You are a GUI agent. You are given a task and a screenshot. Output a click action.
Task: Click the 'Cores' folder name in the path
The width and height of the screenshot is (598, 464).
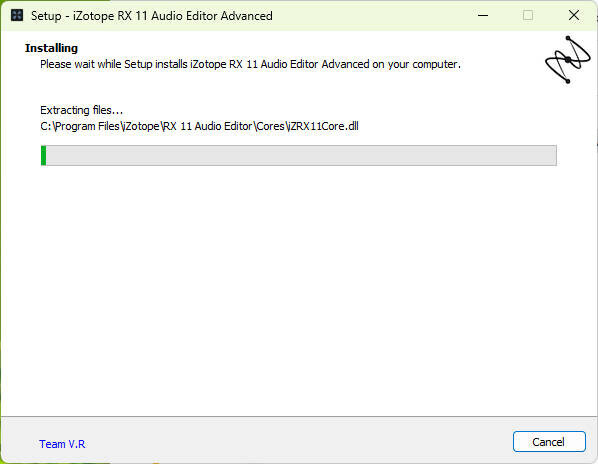tap(270, 126)
